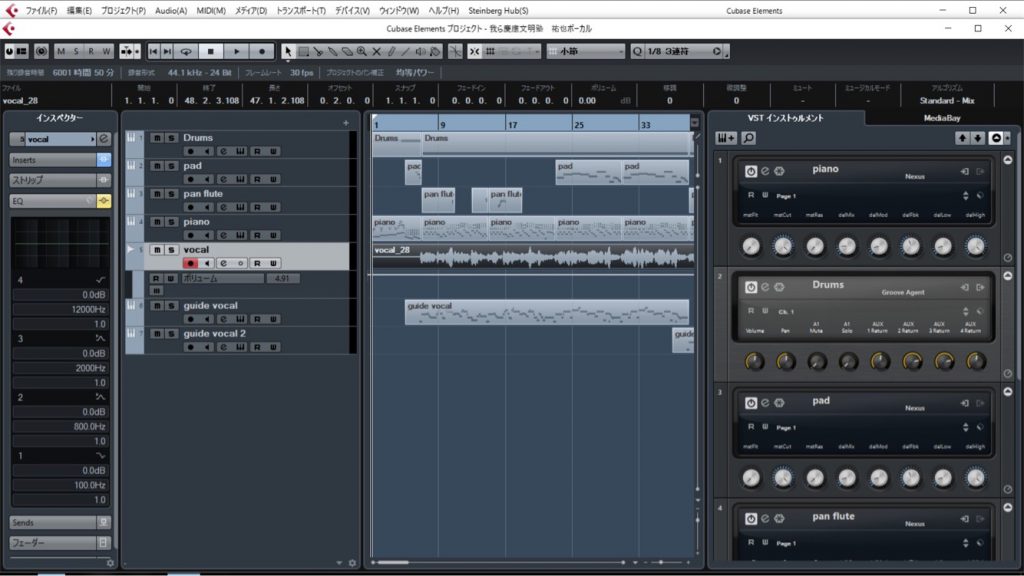Viewport: 1024px width, 576px height.
Task: Open the MIDI(M) menu
Action: 211,10
